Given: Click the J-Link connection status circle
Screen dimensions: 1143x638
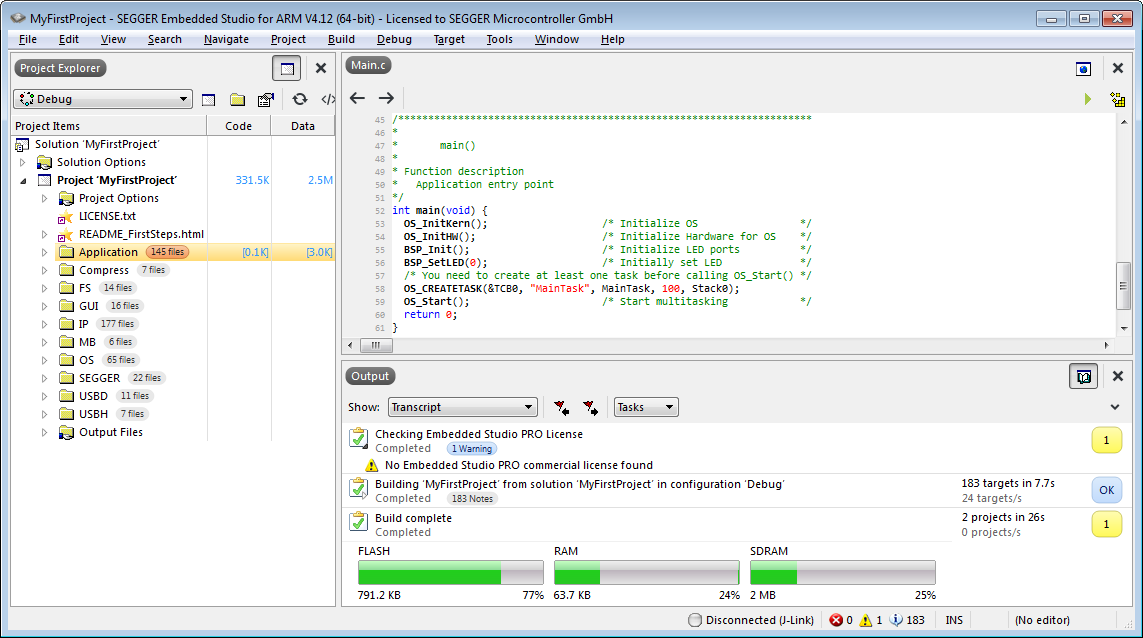Looking at the screenshot, I should [695, 620].
